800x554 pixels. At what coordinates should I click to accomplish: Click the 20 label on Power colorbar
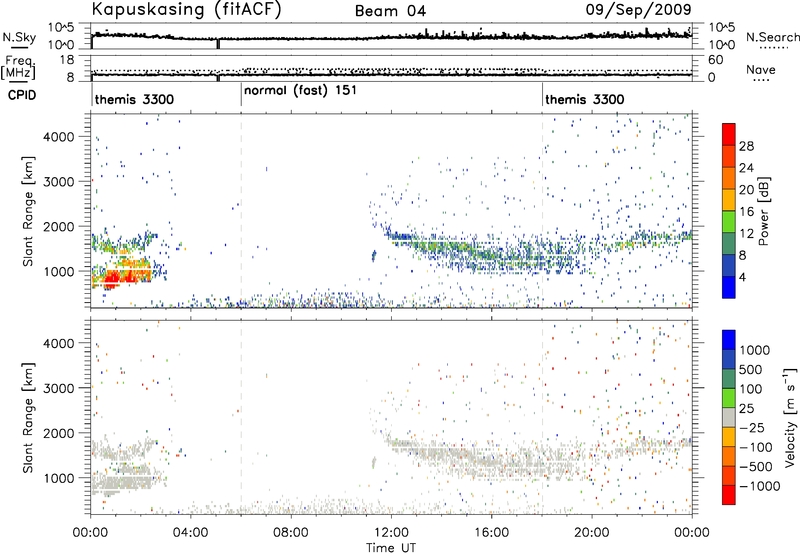coord(746,190)
